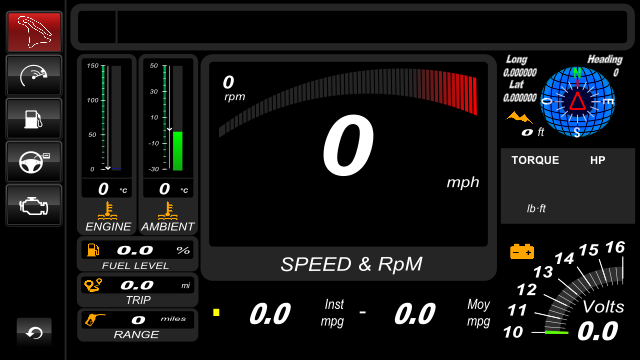The width and height of the screenshot is (640, 360).
Task: Select the steering wheel sidebar button
Action: point(34,162)
